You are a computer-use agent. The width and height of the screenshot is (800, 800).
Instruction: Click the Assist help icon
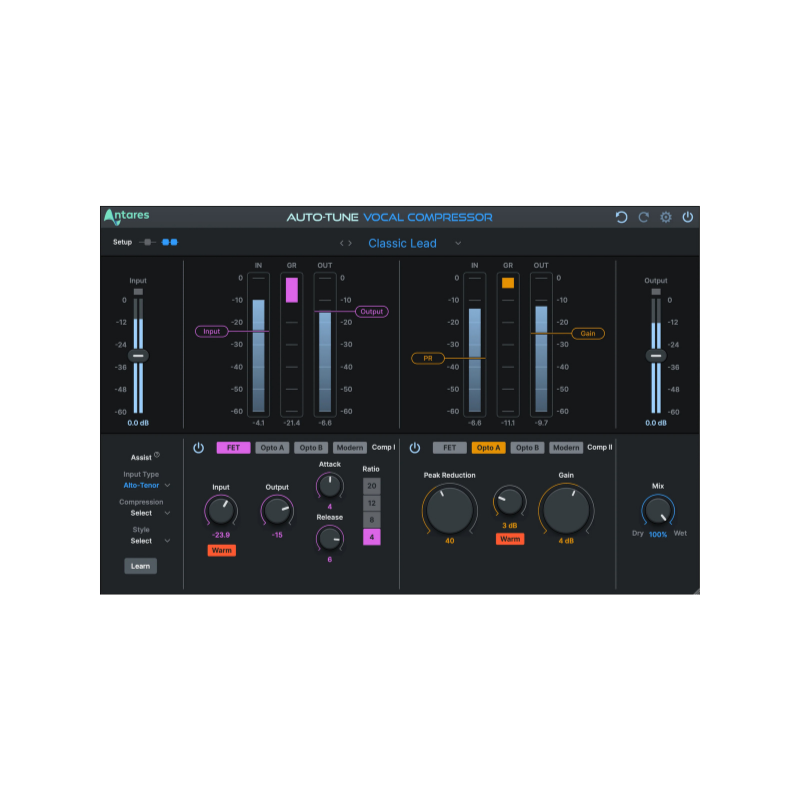(157, 456)
